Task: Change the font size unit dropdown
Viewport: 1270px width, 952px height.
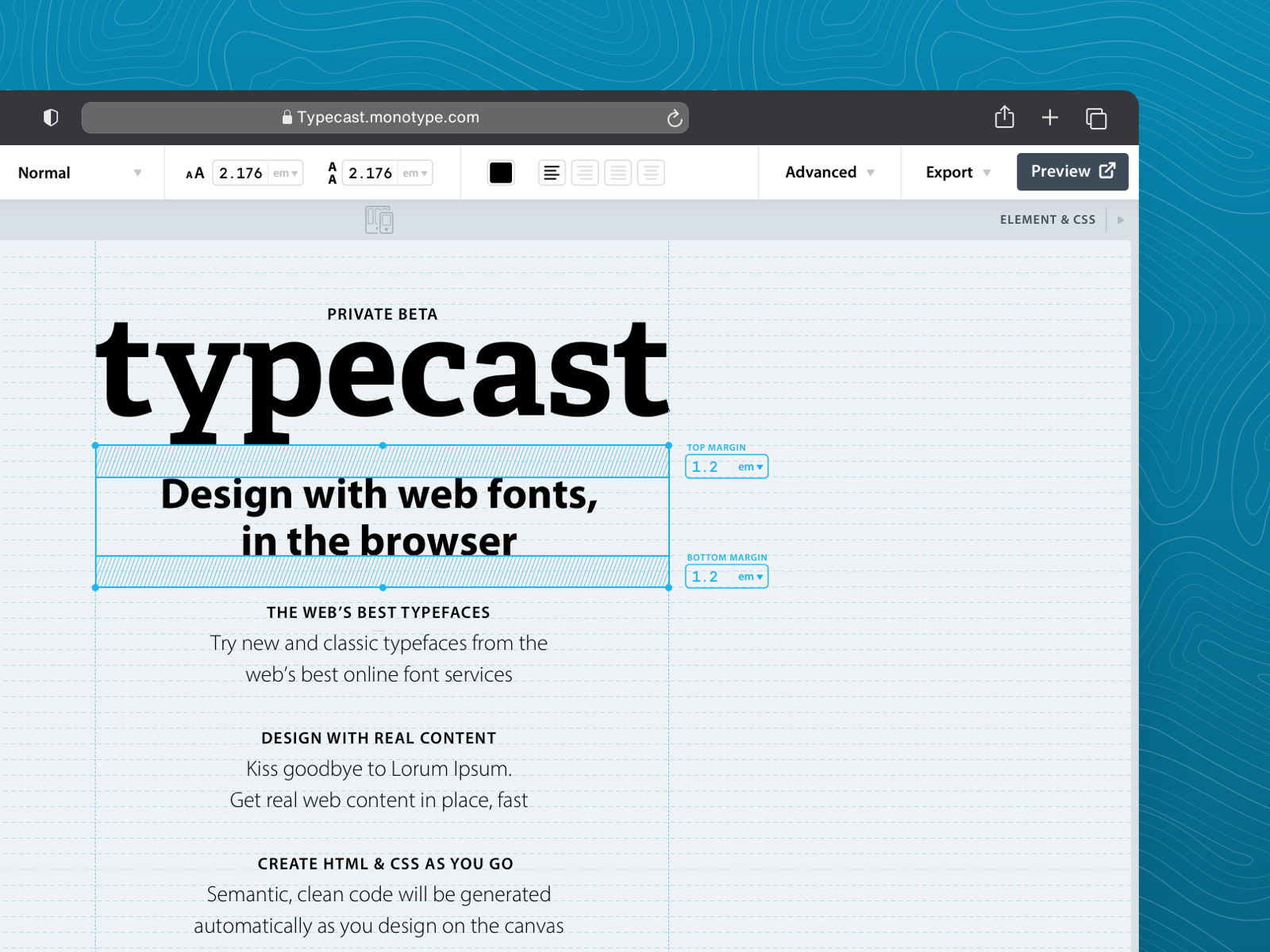Action: (286, 173)
